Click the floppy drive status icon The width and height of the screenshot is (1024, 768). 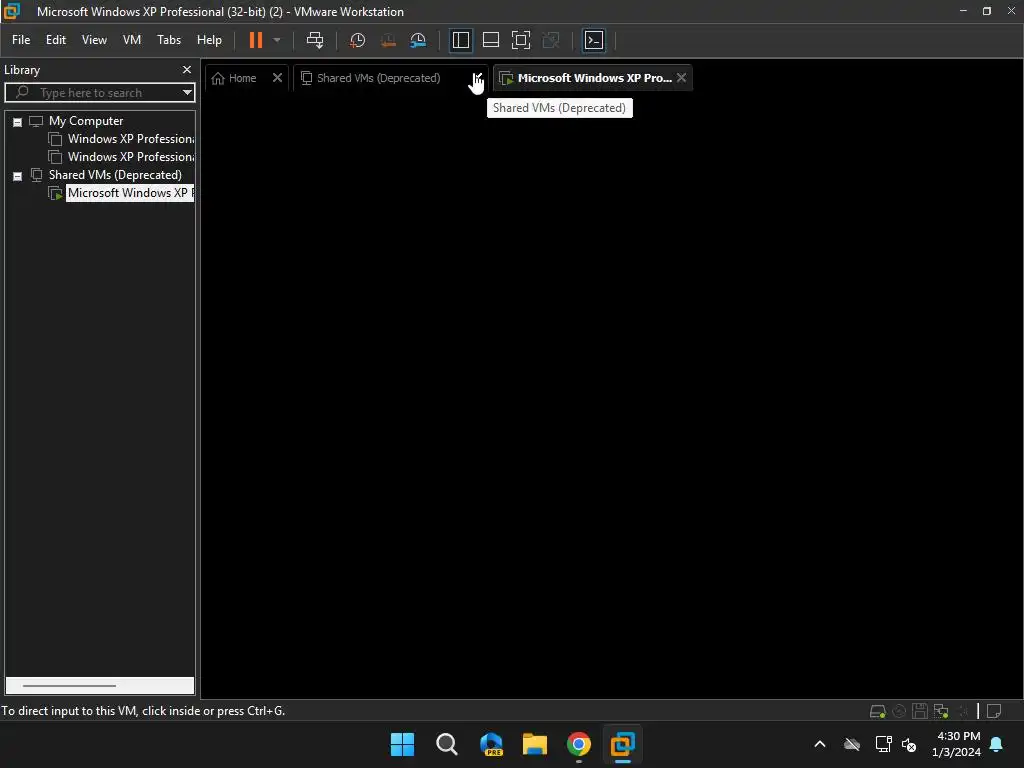[920, 711]
